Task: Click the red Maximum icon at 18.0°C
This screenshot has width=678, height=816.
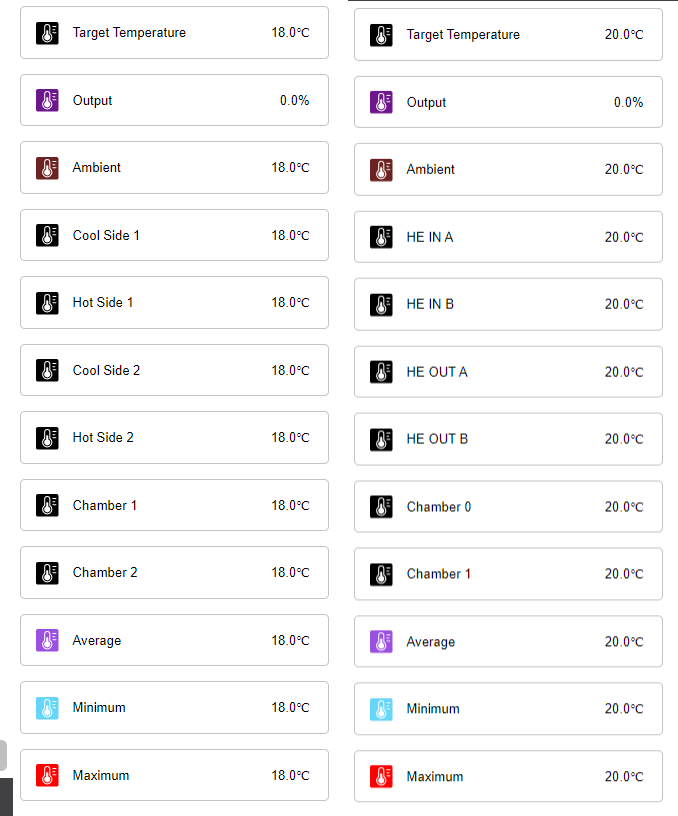Action: [x=48, y=775]
